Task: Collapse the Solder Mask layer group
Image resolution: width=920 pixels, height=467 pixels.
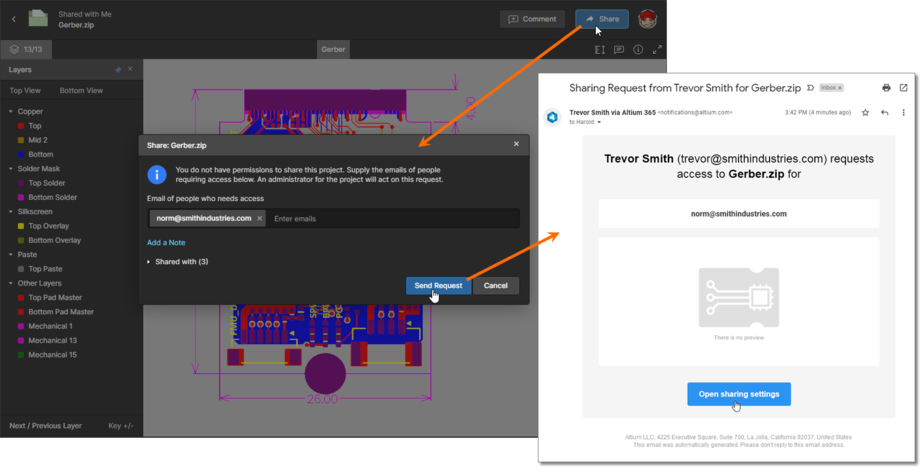Action: click(11, 169)
